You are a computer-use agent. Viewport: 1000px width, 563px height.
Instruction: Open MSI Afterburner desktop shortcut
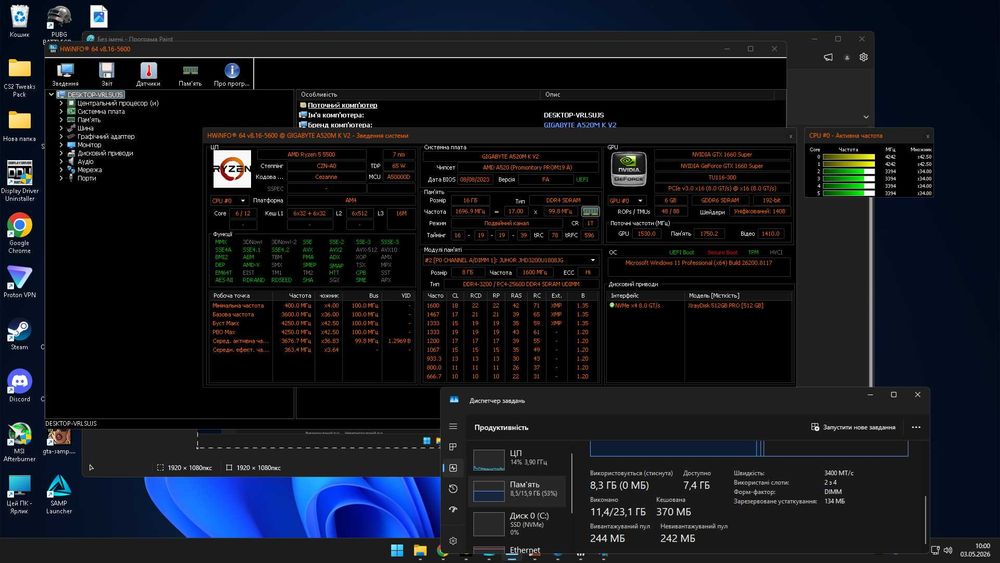point(19,442)
